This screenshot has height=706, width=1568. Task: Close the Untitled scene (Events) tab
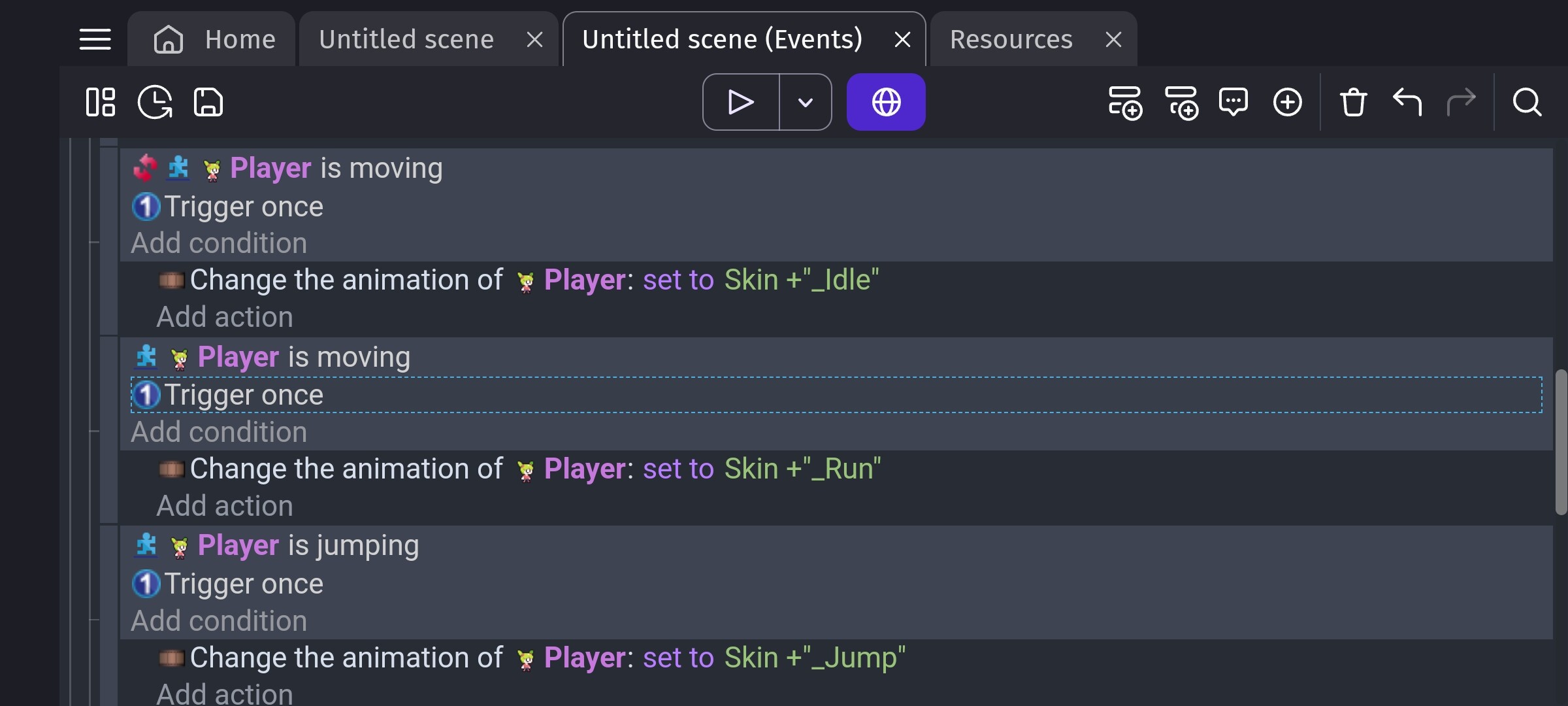[902, 40]
